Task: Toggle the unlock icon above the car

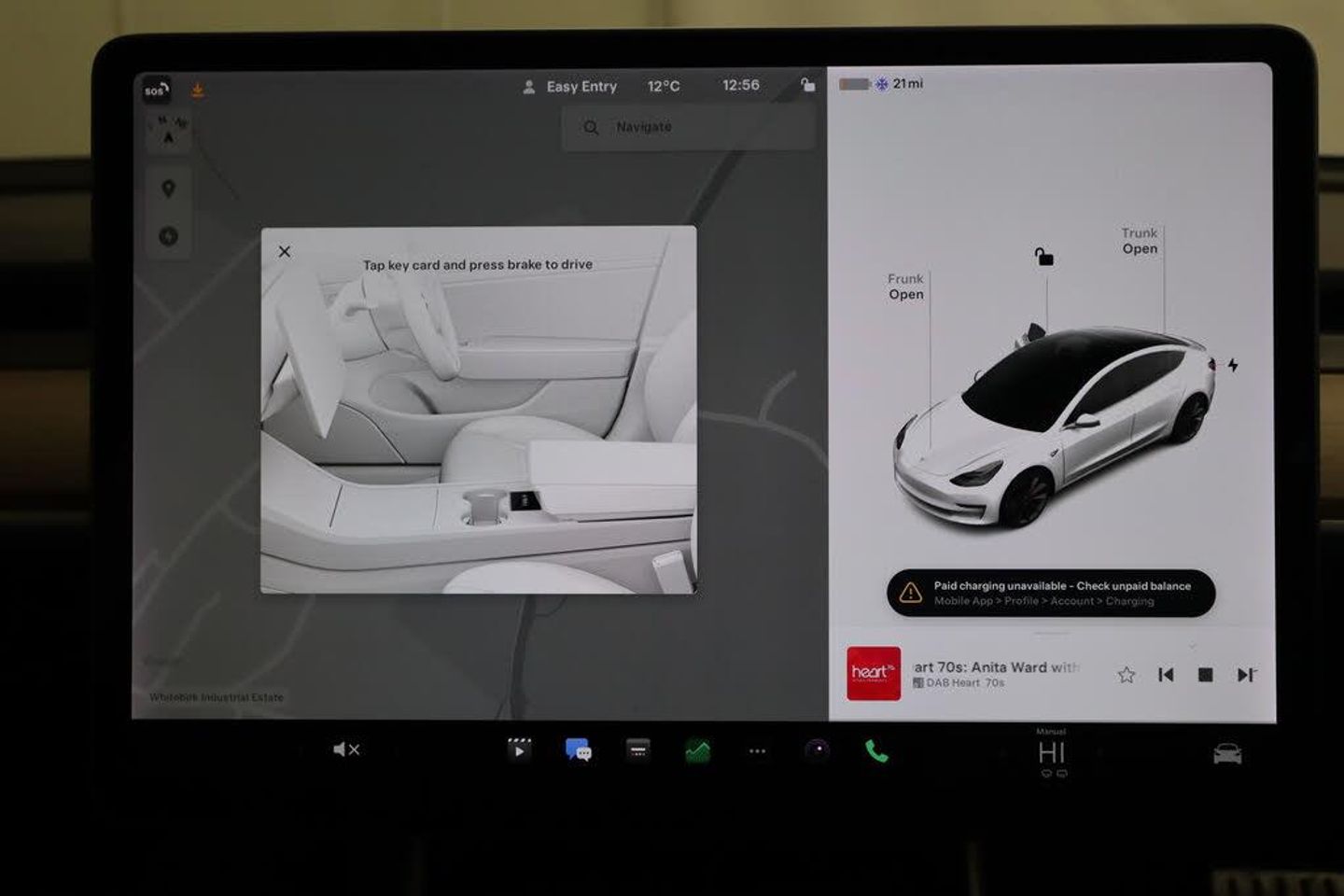Action: click(x=1043, y=256)
